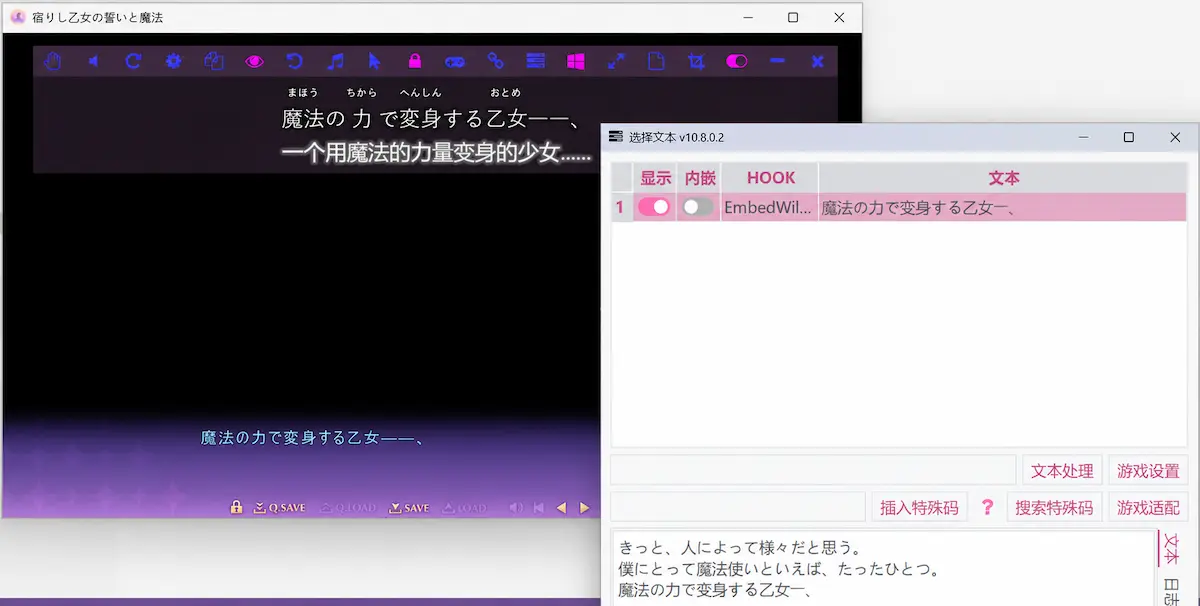Click the 文本处理 button
The image size is (1200, 606).
pyautogui.click(x=1062, y=471)
